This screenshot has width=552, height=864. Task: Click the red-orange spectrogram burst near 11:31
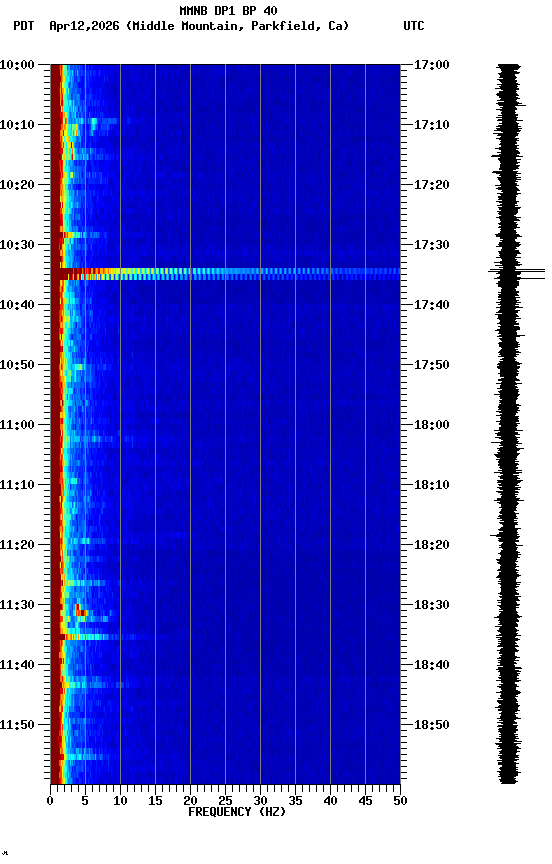coord(80,611)
